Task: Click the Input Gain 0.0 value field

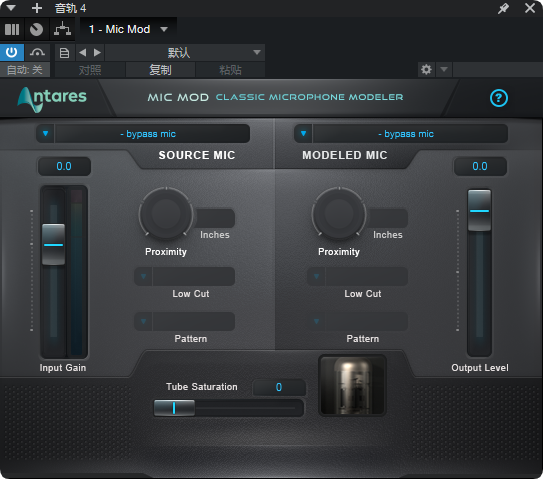Action: pos(64,167)
